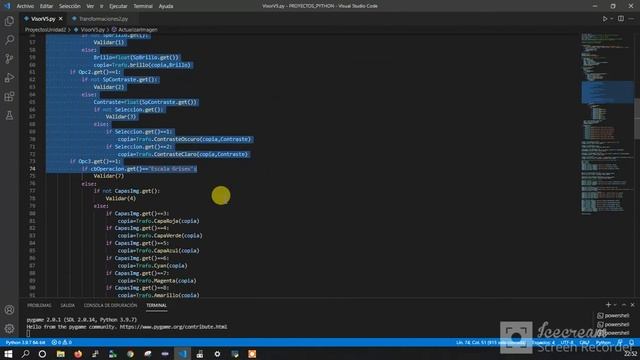The height and width of the screenshot is (360, 640).
Task: Create new terminal with plus icon
Action: coord(608,305)
